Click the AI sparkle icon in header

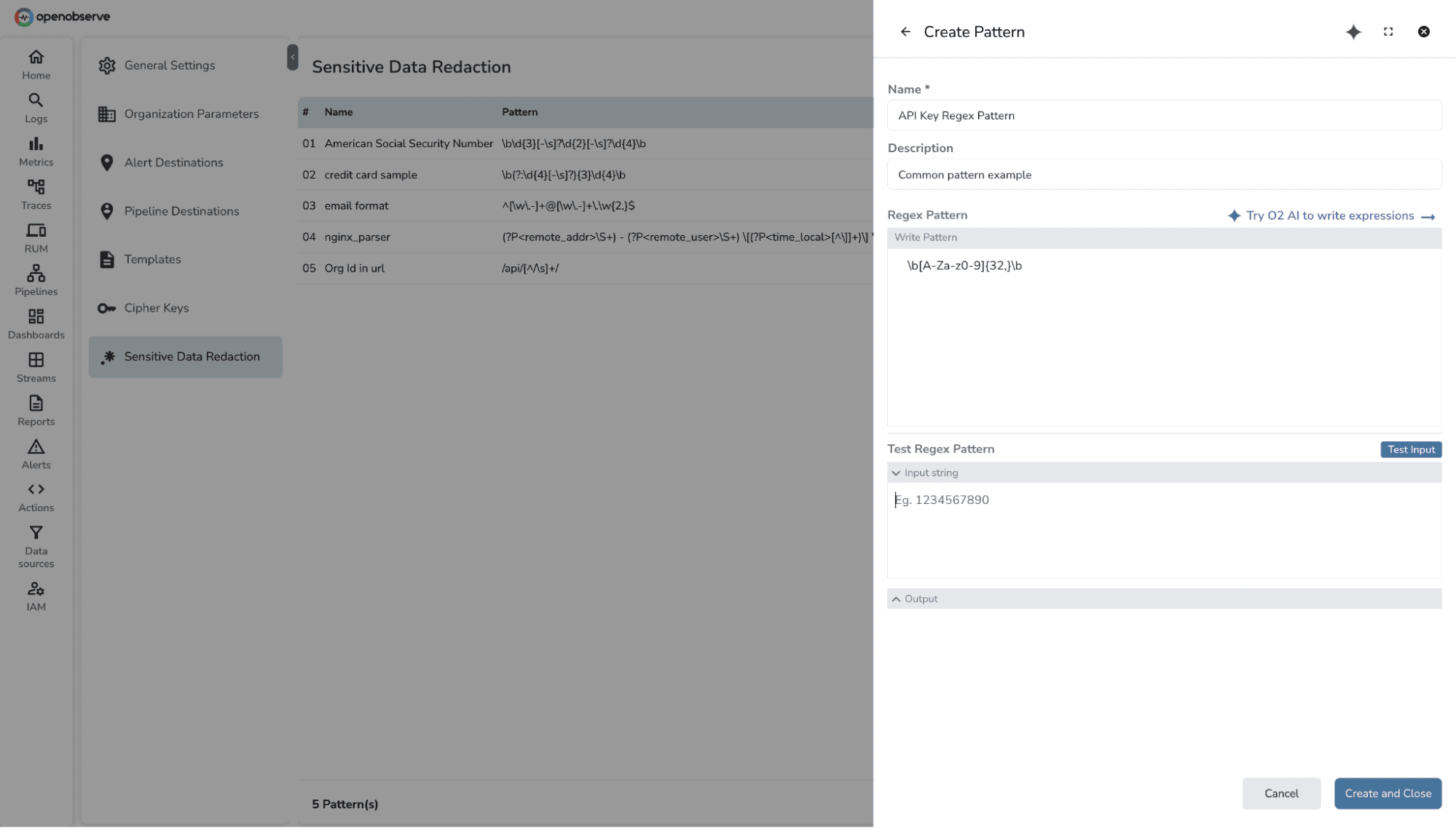click(x=1353, y=32)
